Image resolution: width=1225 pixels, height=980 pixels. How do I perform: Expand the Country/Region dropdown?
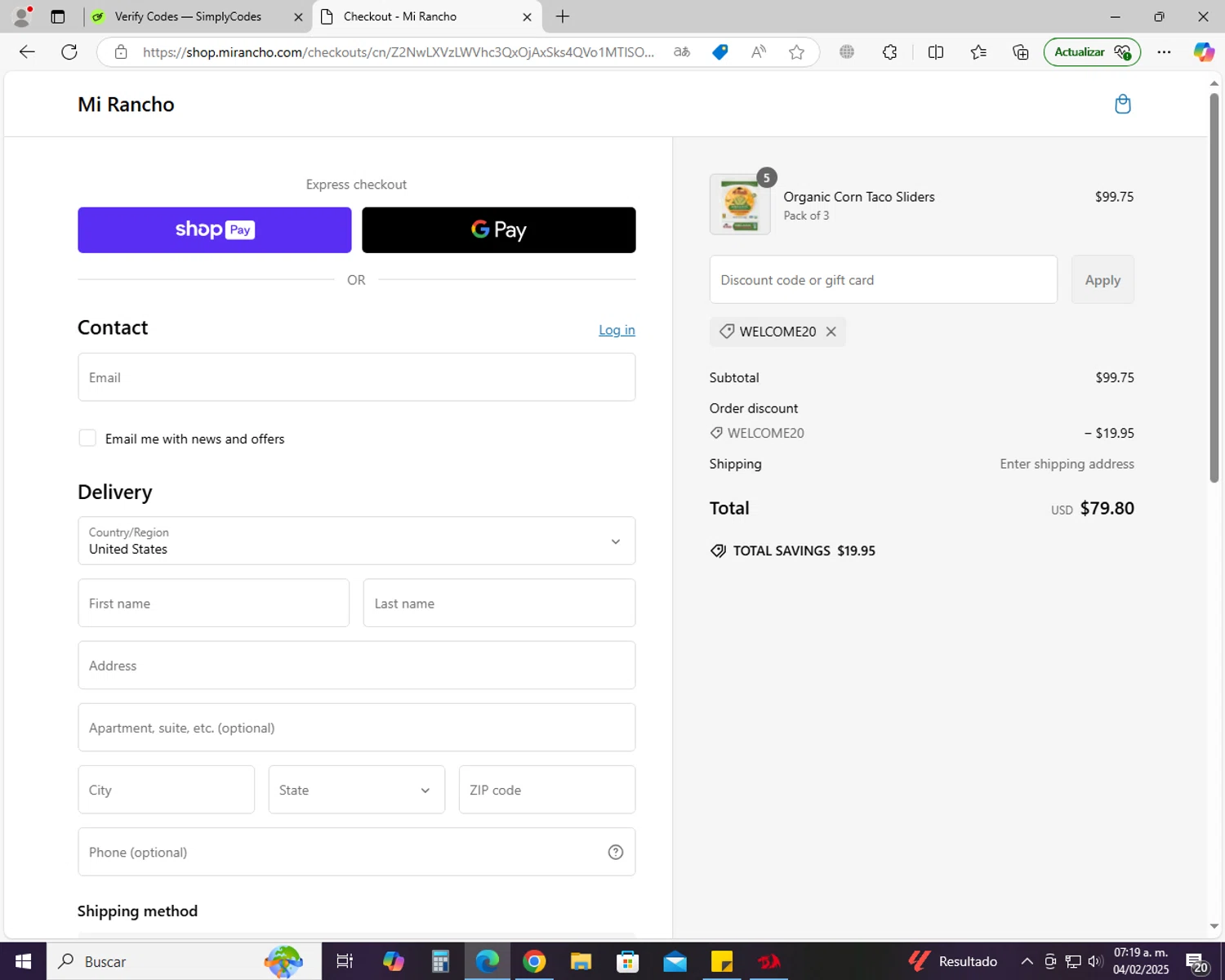click(x=356, y=541)
